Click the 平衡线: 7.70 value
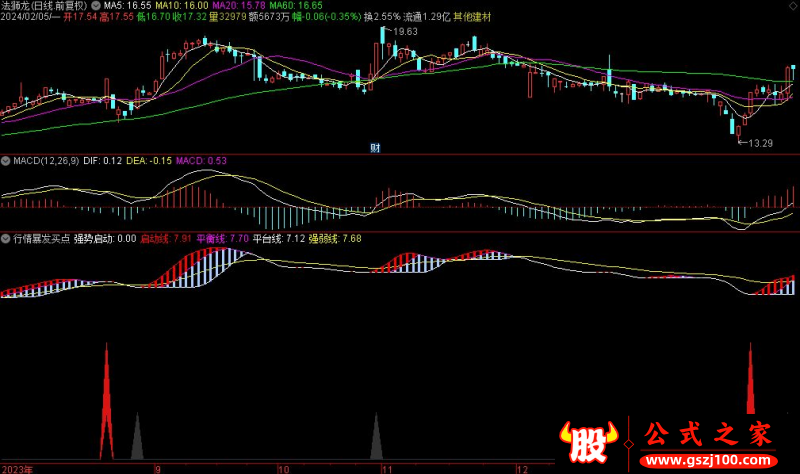The height and width of the screenshot is (474, 800). pos(222,239)
